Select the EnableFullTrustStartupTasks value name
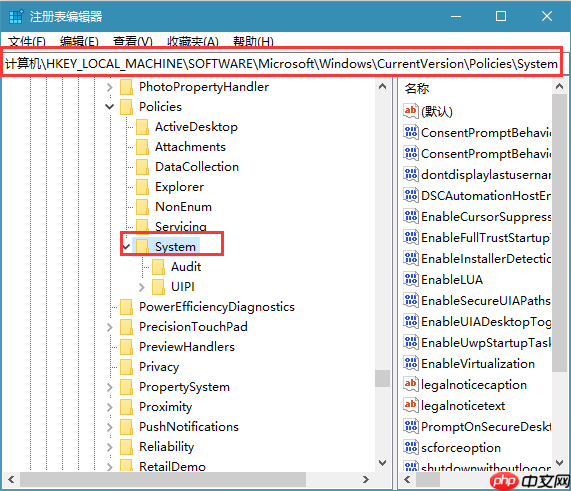 pyautogui.click(x=486, y=237)
